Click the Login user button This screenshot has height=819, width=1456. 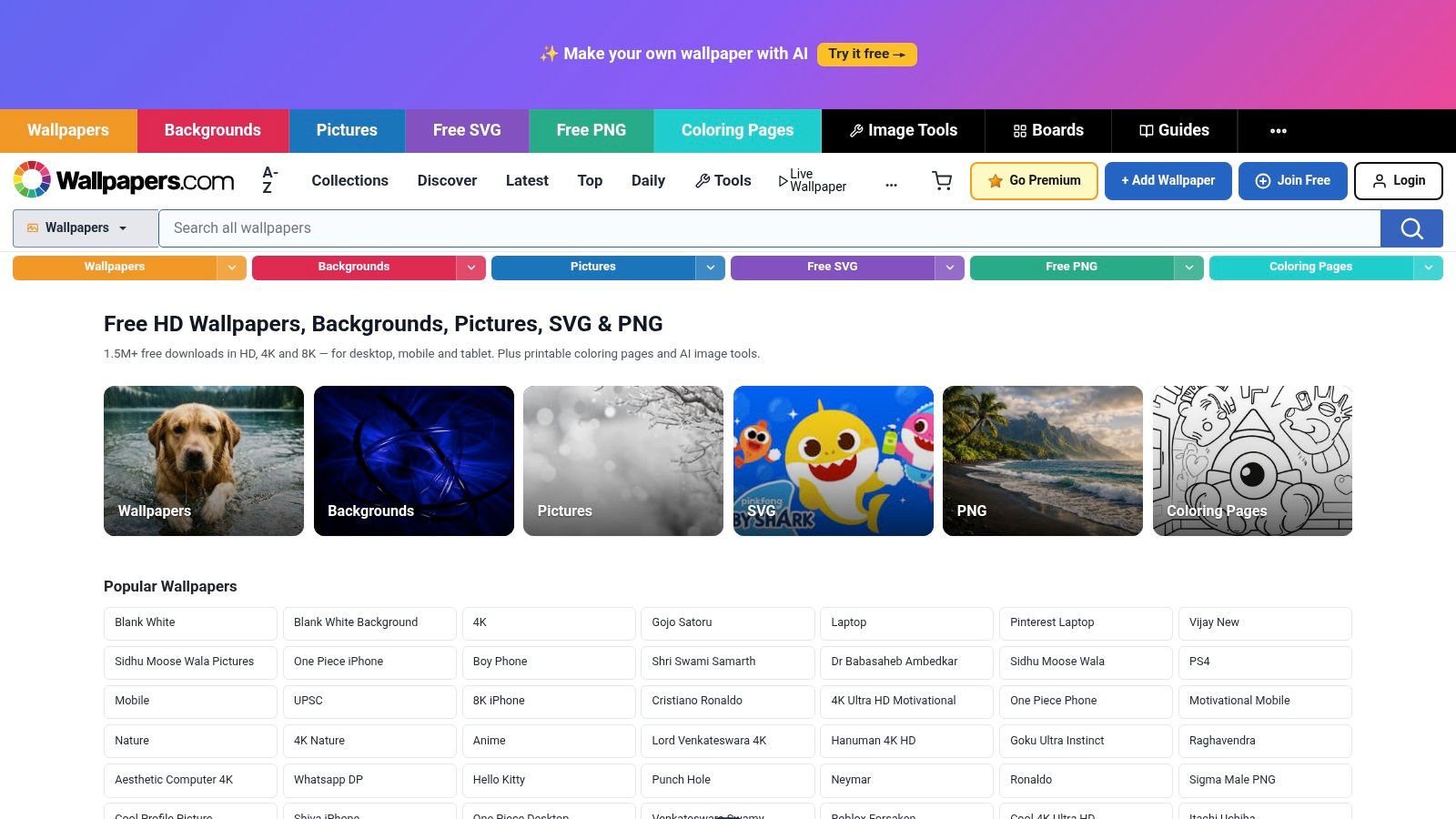click(1399, 181)
